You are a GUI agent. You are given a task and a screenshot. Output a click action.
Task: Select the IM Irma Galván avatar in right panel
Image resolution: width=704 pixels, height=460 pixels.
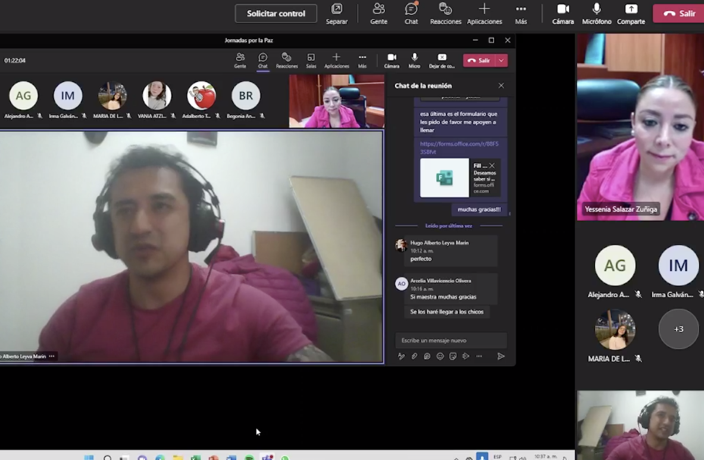point(678,265)
